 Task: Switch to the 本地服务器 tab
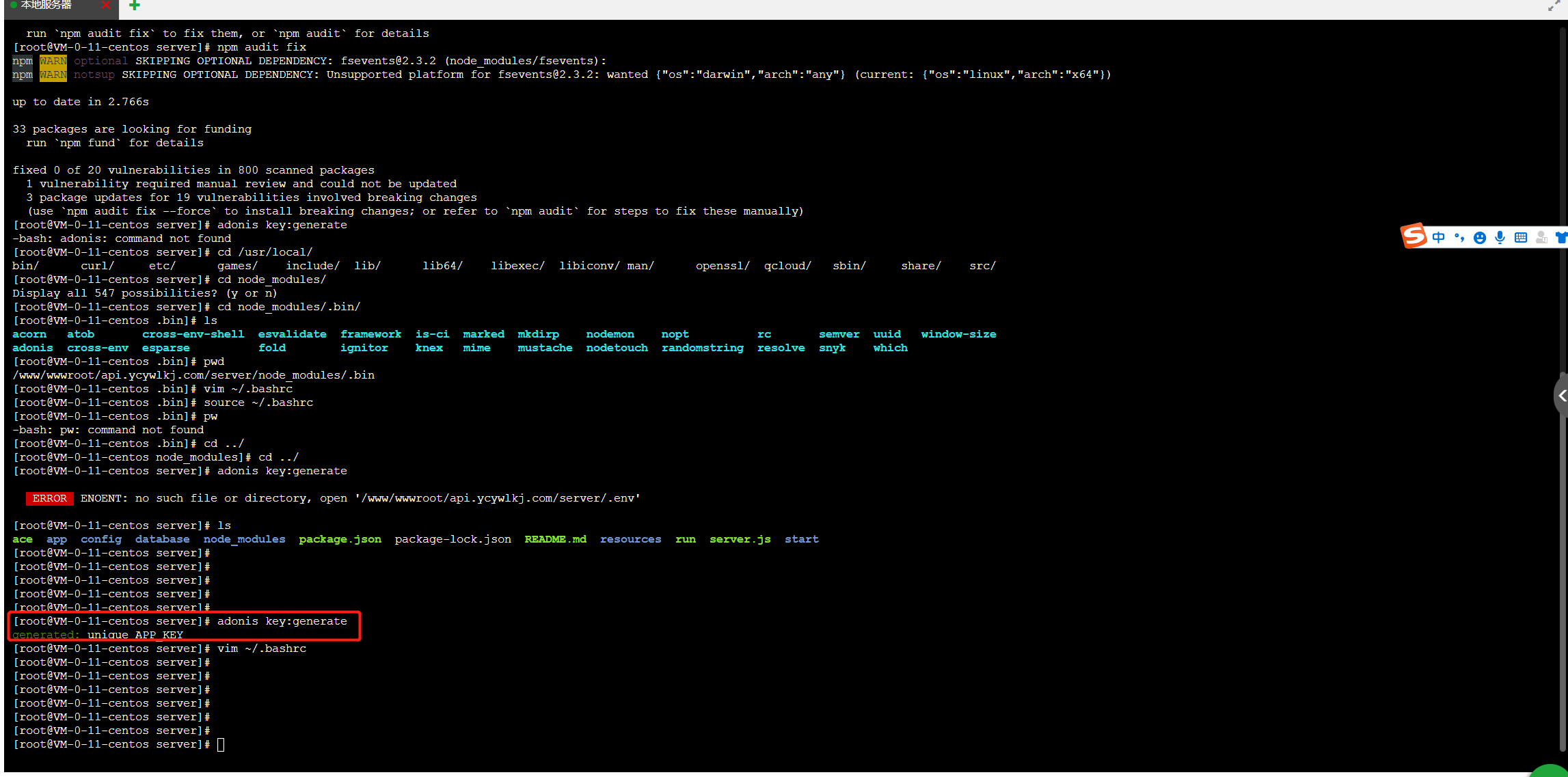click(46, 5)
